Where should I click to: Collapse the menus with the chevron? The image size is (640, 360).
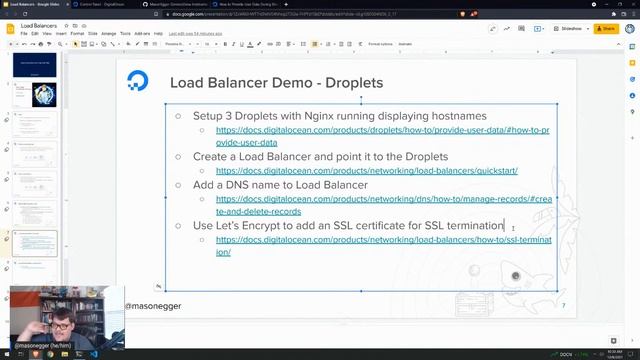(x=618, y=44)
